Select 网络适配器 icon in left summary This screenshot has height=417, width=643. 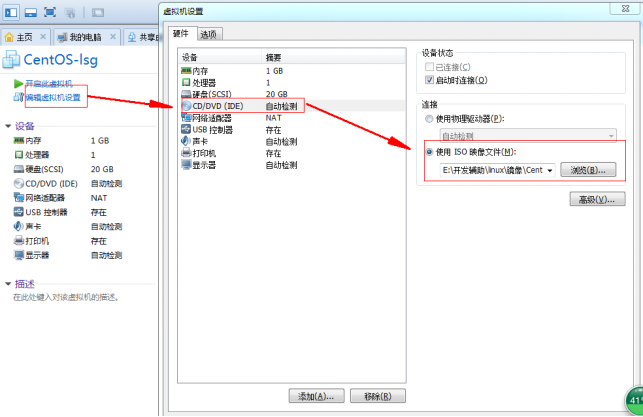tap(18, 198)
